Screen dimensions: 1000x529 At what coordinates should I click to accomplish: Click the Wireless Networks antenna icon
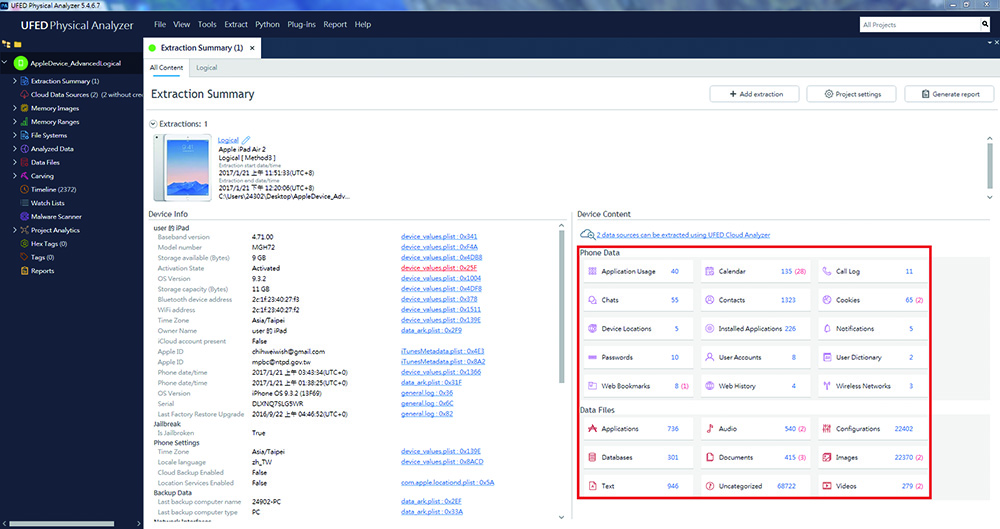click(x=827, y=386)
